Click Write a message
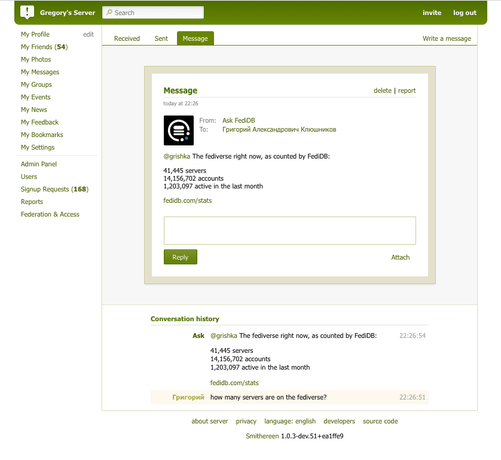Viewport: 501px width, 460px height. [x=447, y=39]
